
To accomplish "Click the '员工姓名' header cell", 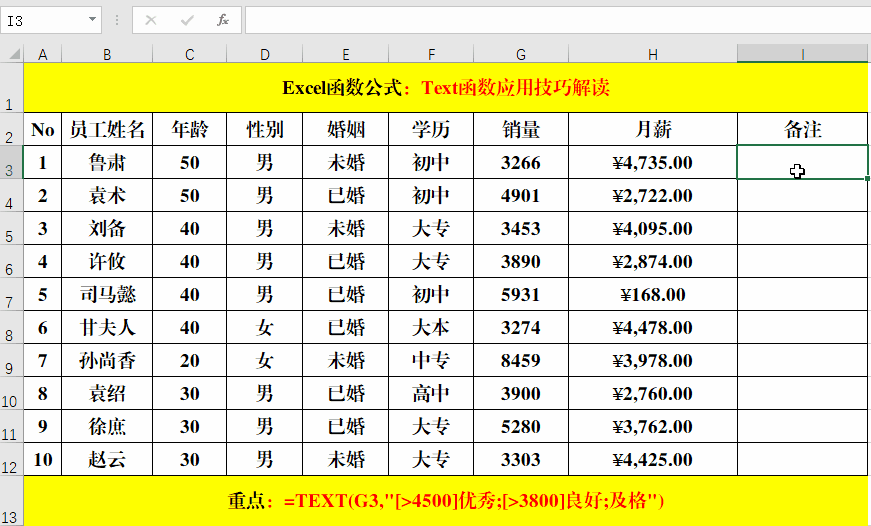I will click(x=107, y=129).
